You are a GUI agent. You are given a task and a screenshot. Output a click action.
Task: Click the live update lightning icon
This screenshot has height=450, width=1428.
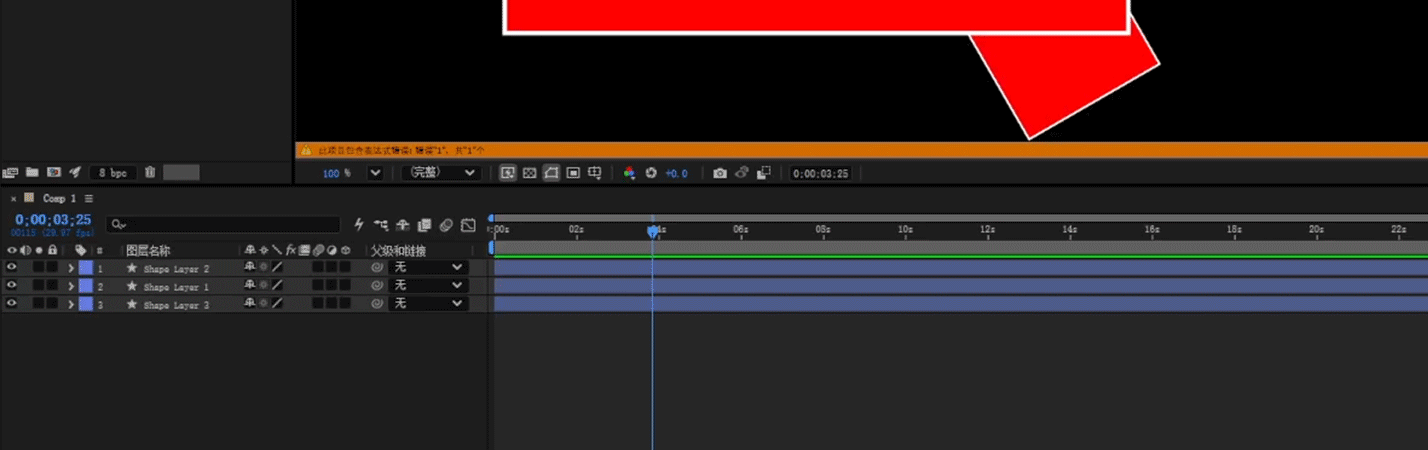click(359, 225)
